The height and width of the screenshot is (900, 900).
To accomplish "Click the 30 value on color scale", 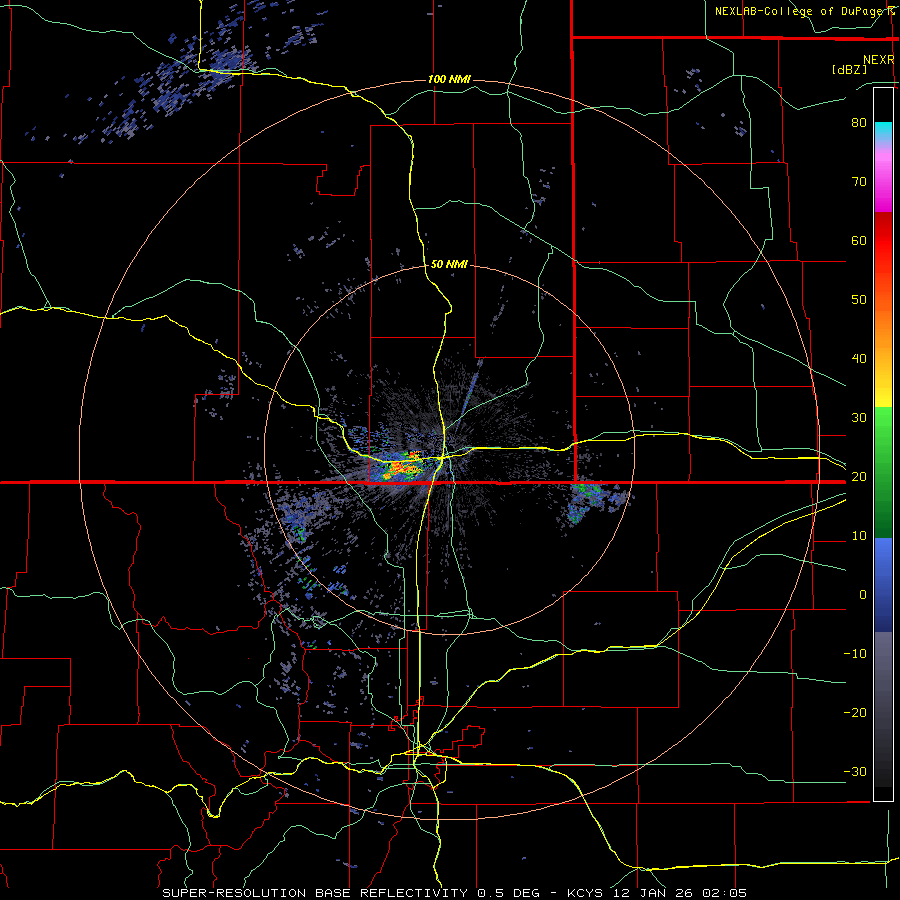I will click(859, 418).
